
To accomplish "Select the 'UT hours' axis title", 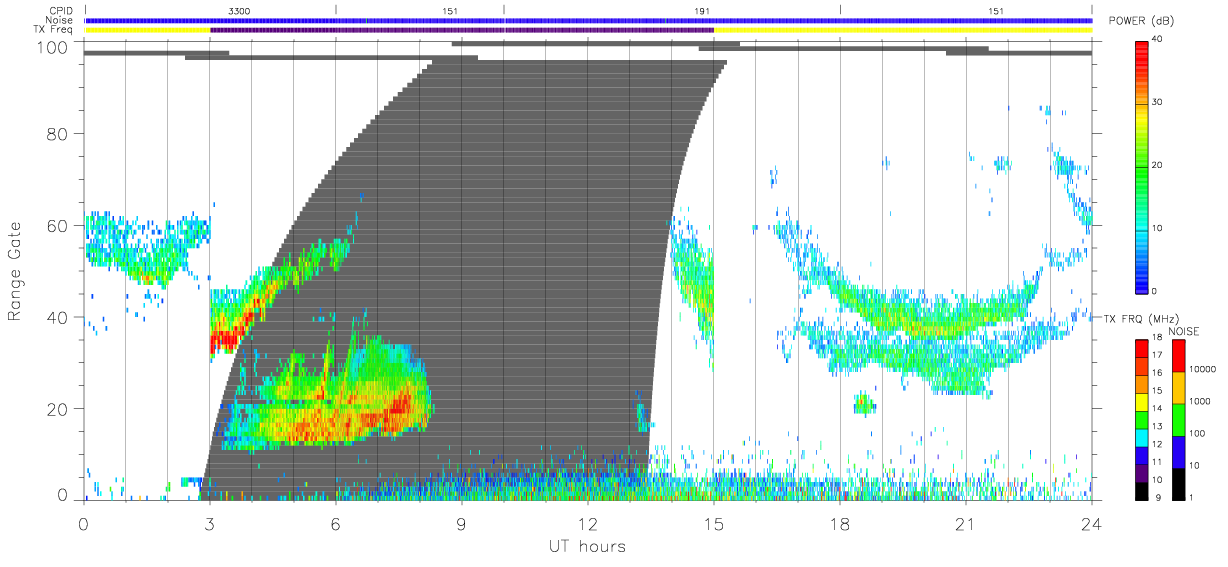I will [x=587, y=546].
